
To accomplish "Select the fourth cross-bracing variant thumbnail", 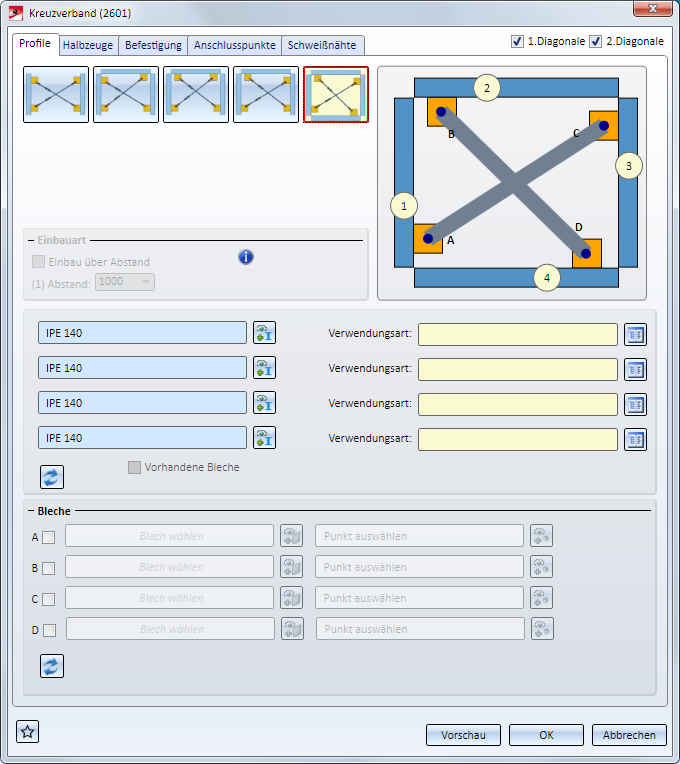I will point(266,95).
